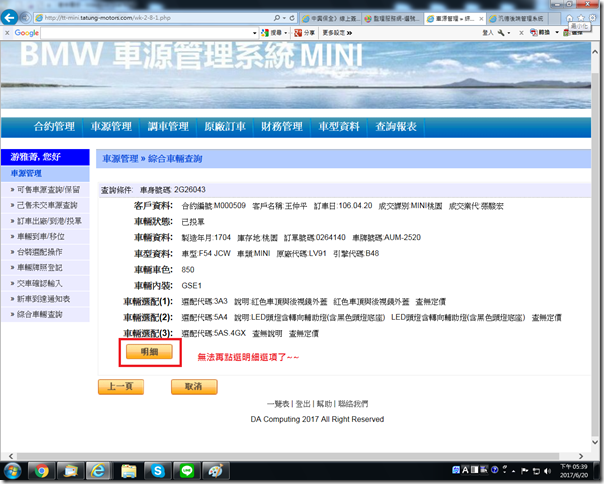Click 登入 on the Google toolbar
This screenshot has width=604, height=484.
(x=488, y=33)
